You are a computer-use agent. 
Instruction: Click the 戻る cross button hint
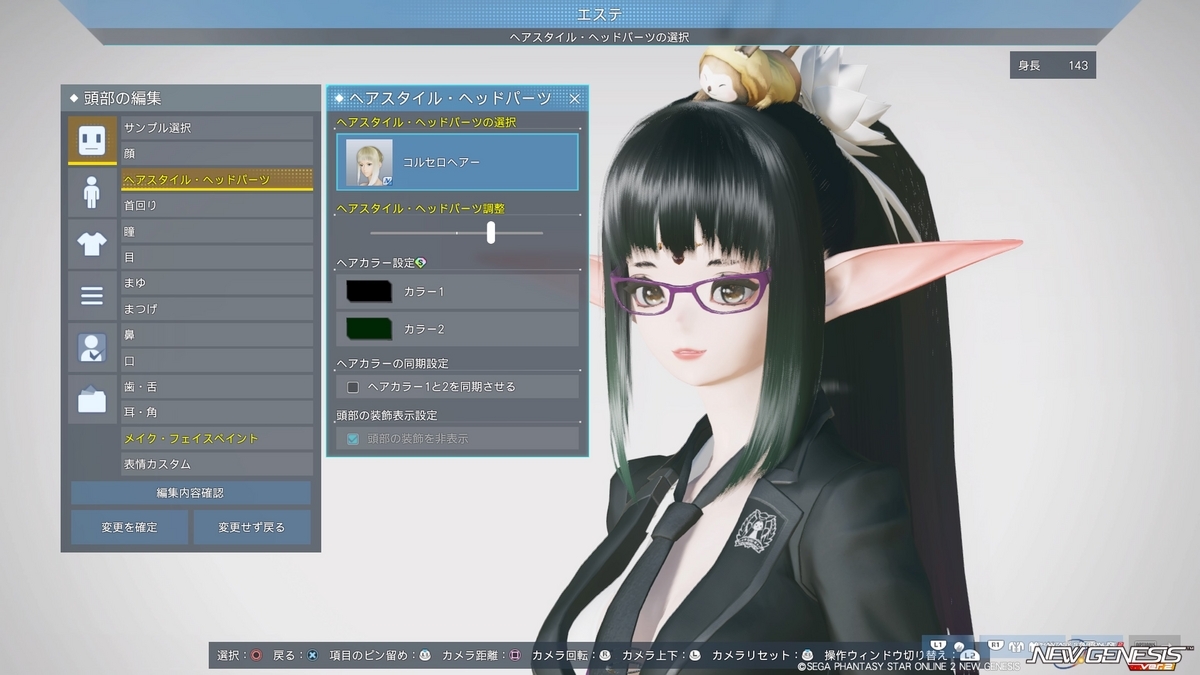click(295, 655)
